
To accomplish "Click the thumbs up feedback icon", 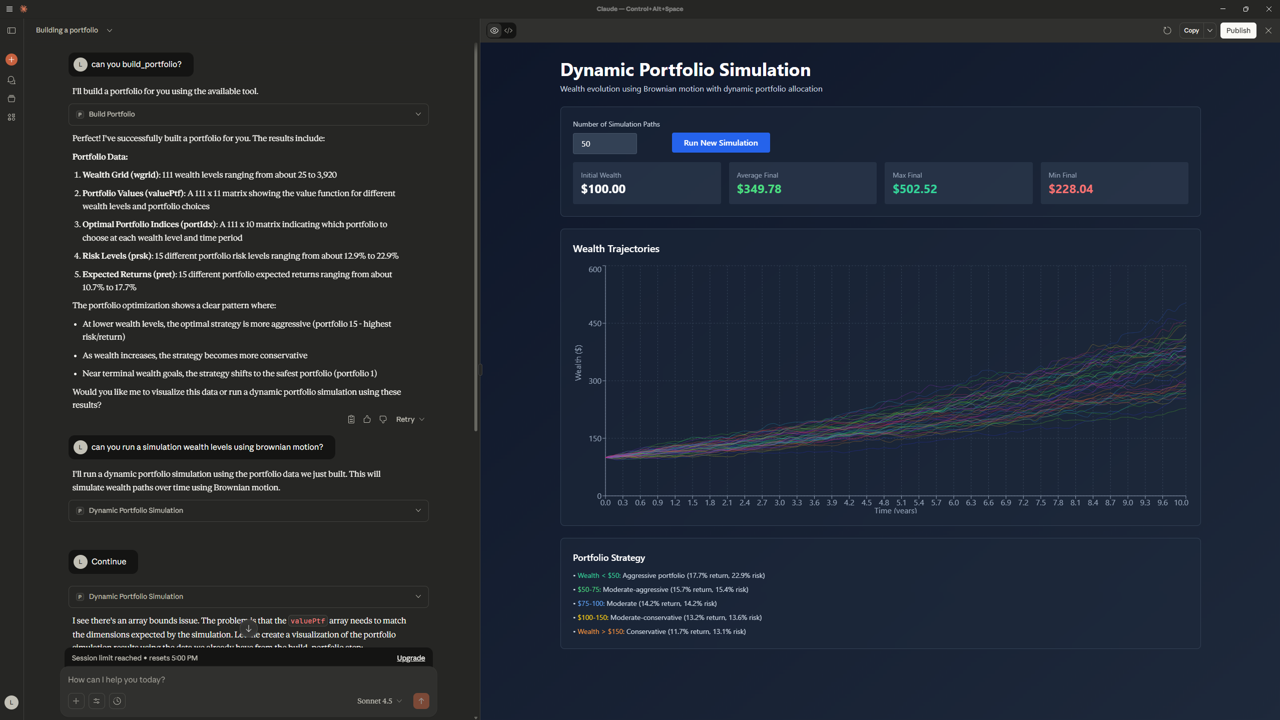I will coord(367,419).
